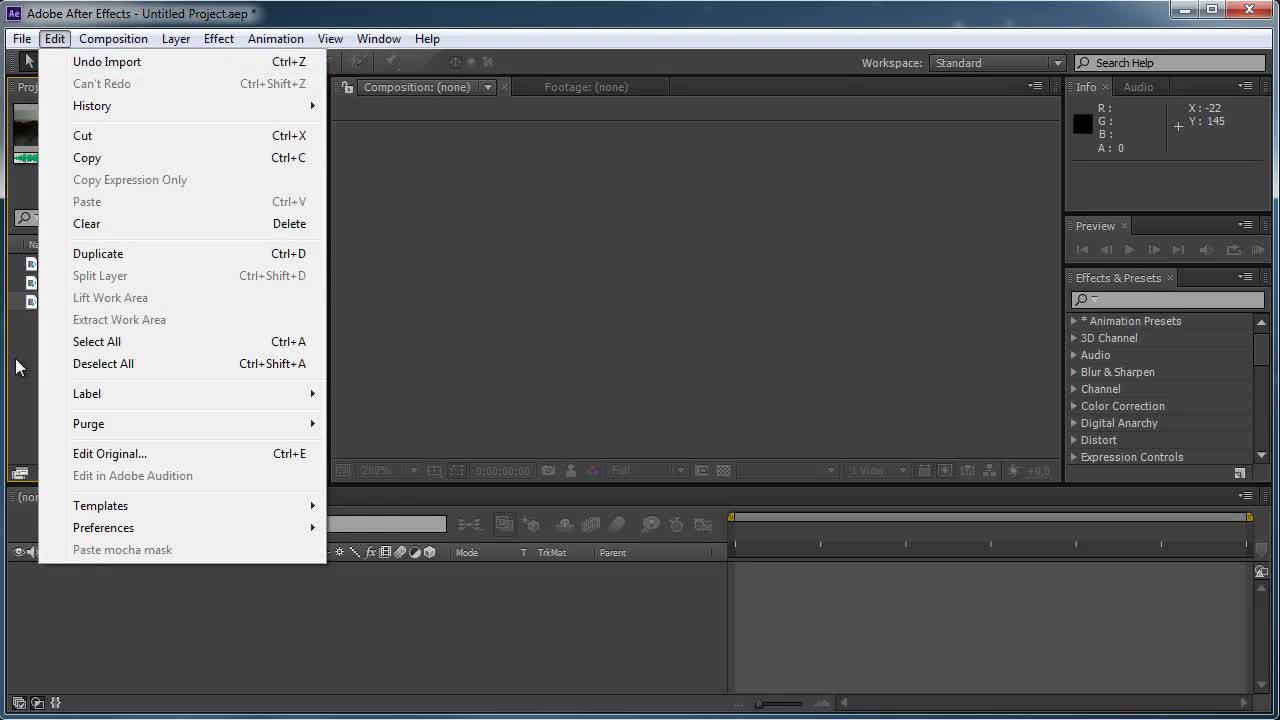Choose Undo Import from Edit menu
This screenshot has width=1280, height=720.
coord(182,62)
